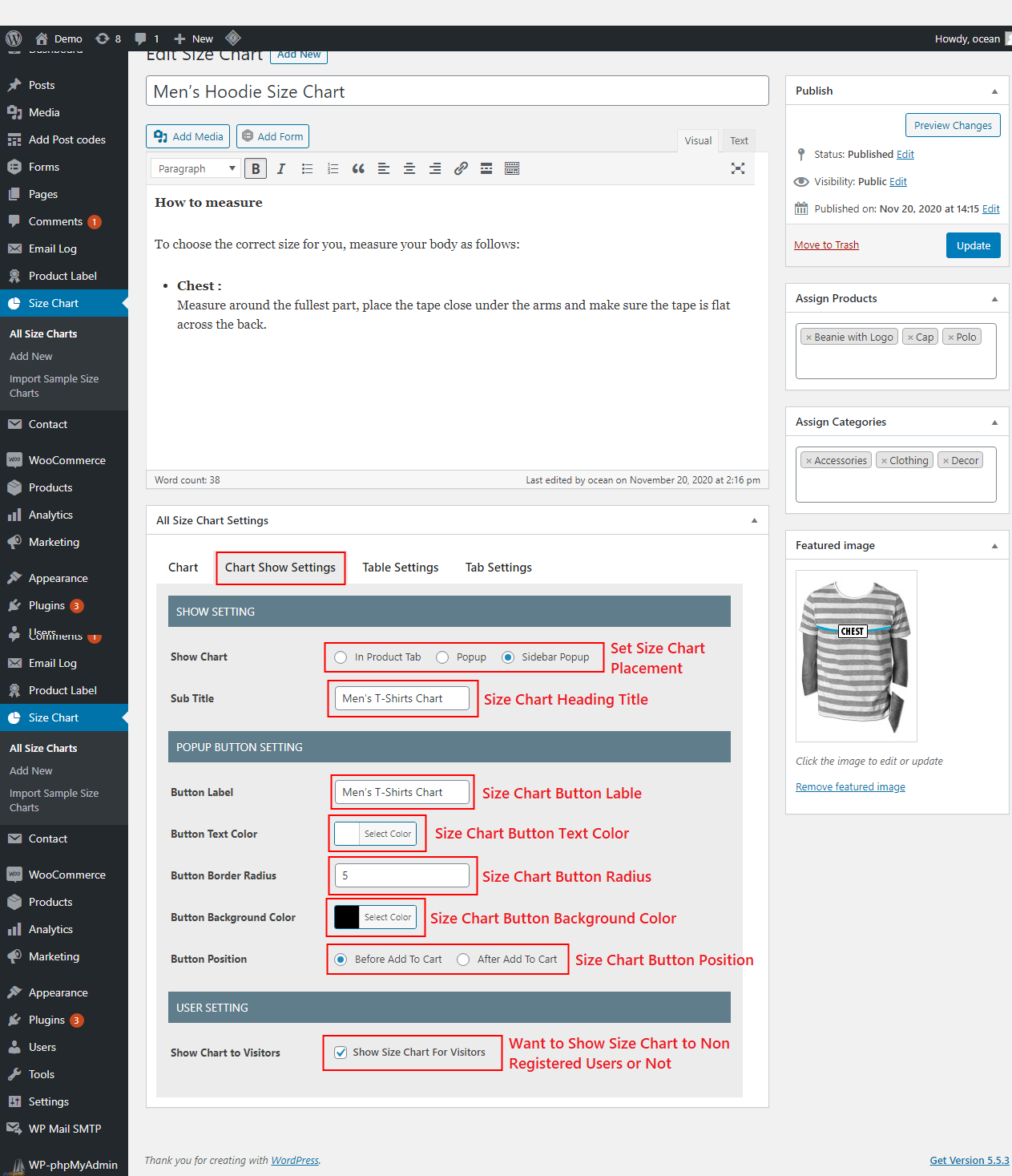
Task: Switch to the Table Settings tab
Action: (400, 567)
